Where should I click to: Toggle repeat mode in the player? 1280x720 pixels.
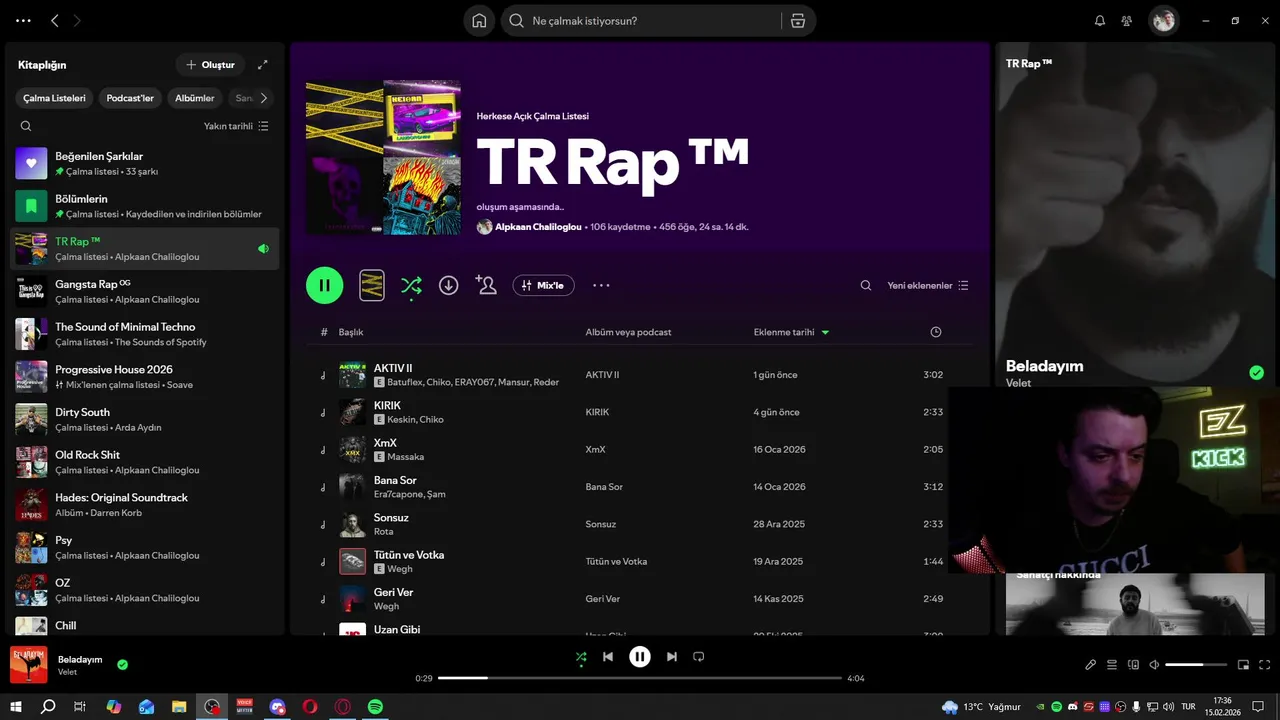pos(699,657)
